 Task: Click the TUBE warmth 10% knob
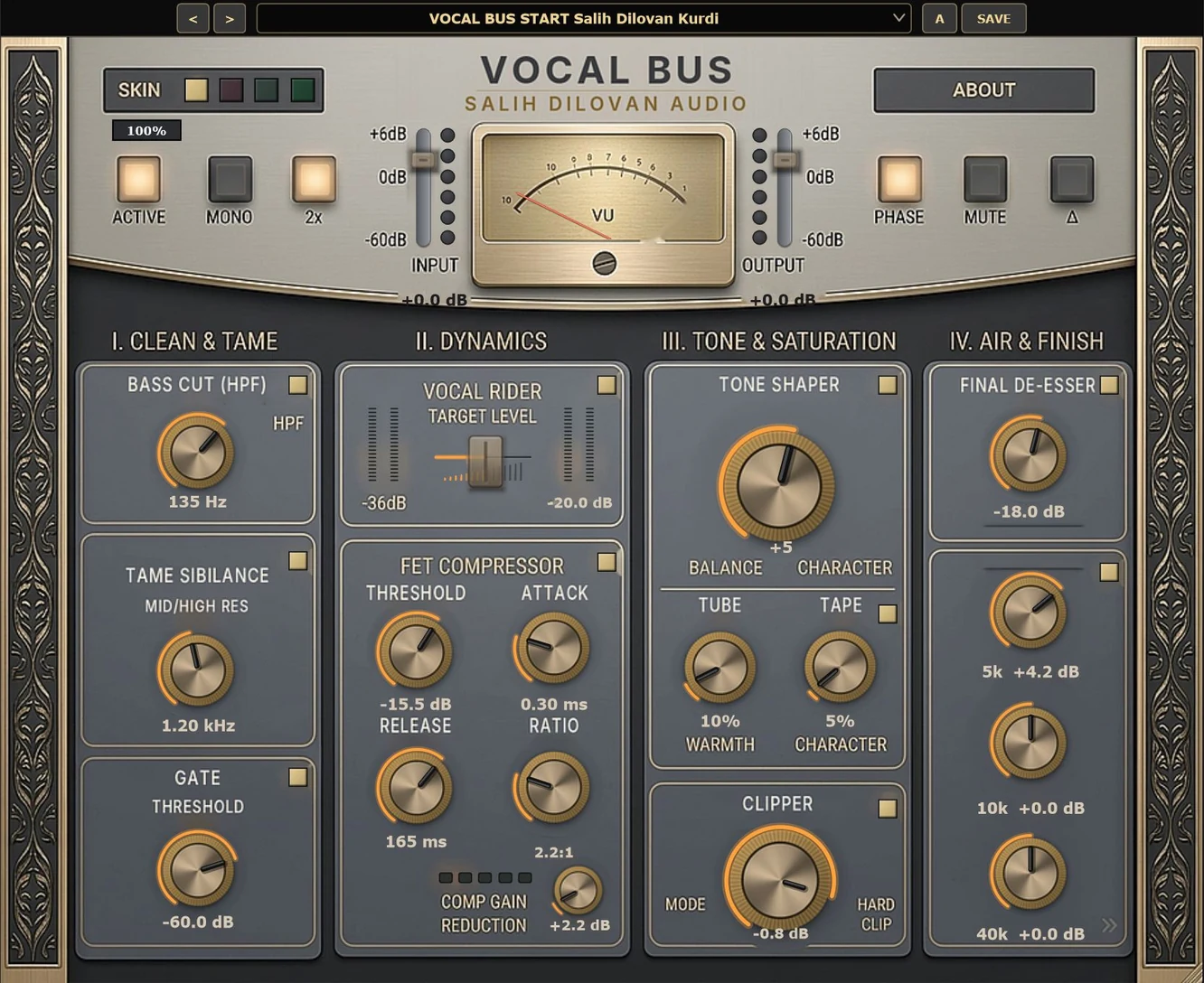click(720, 668)
